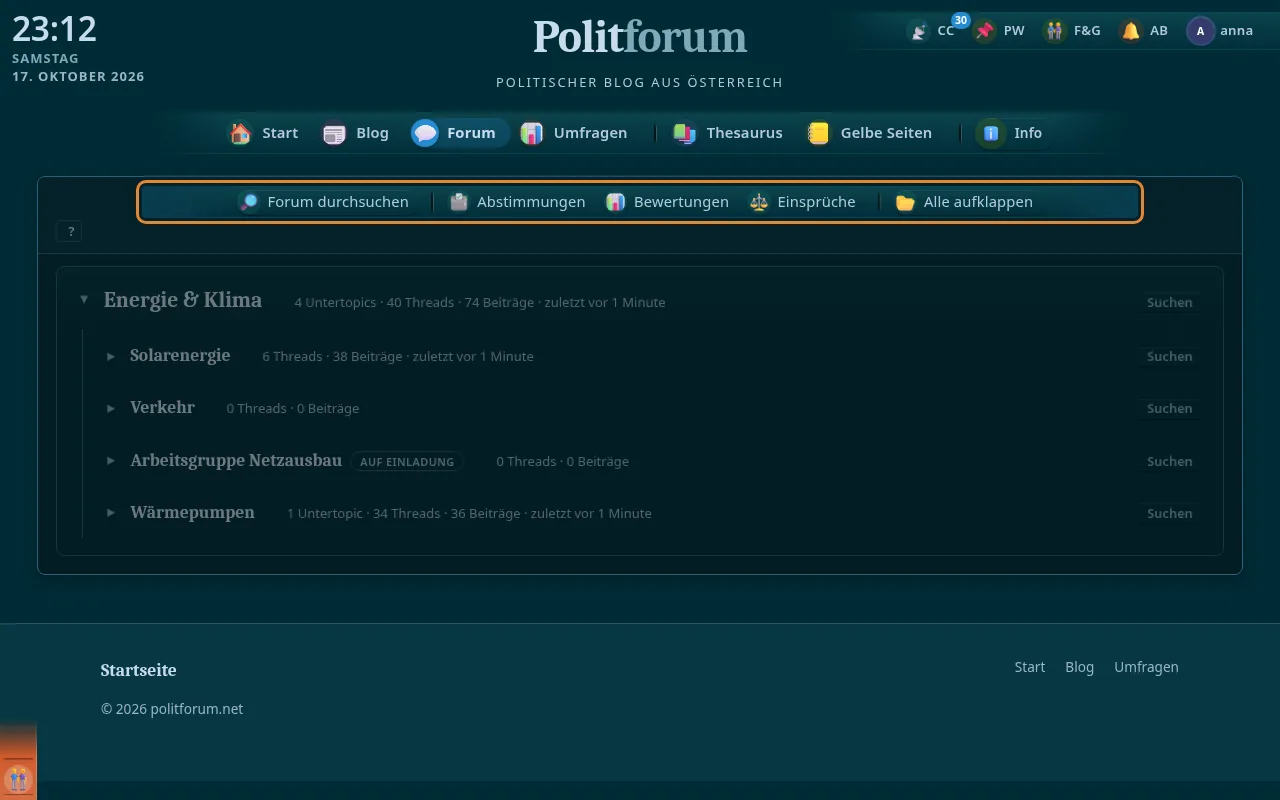Click the Umfragen chart icon
This screenshot has width=1280, height=800.
pyautogui.click(x=532, y=133)
